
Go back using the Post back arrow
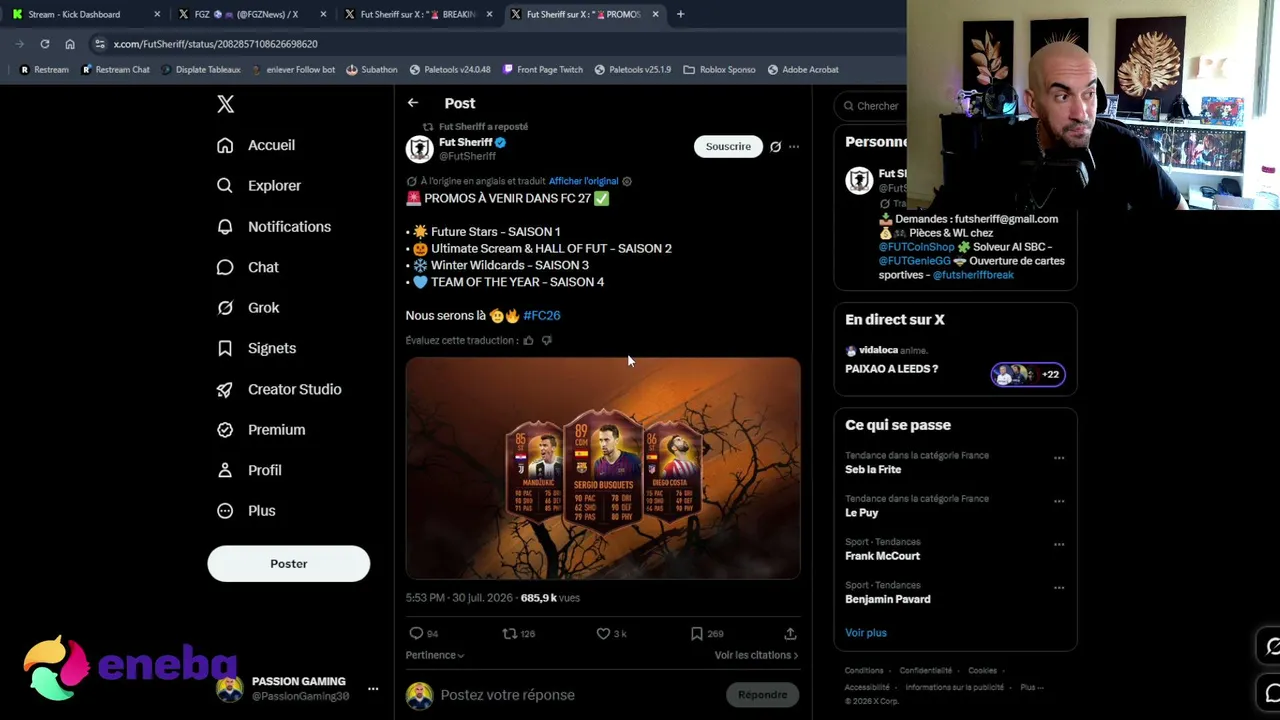[x=413, y=103]
